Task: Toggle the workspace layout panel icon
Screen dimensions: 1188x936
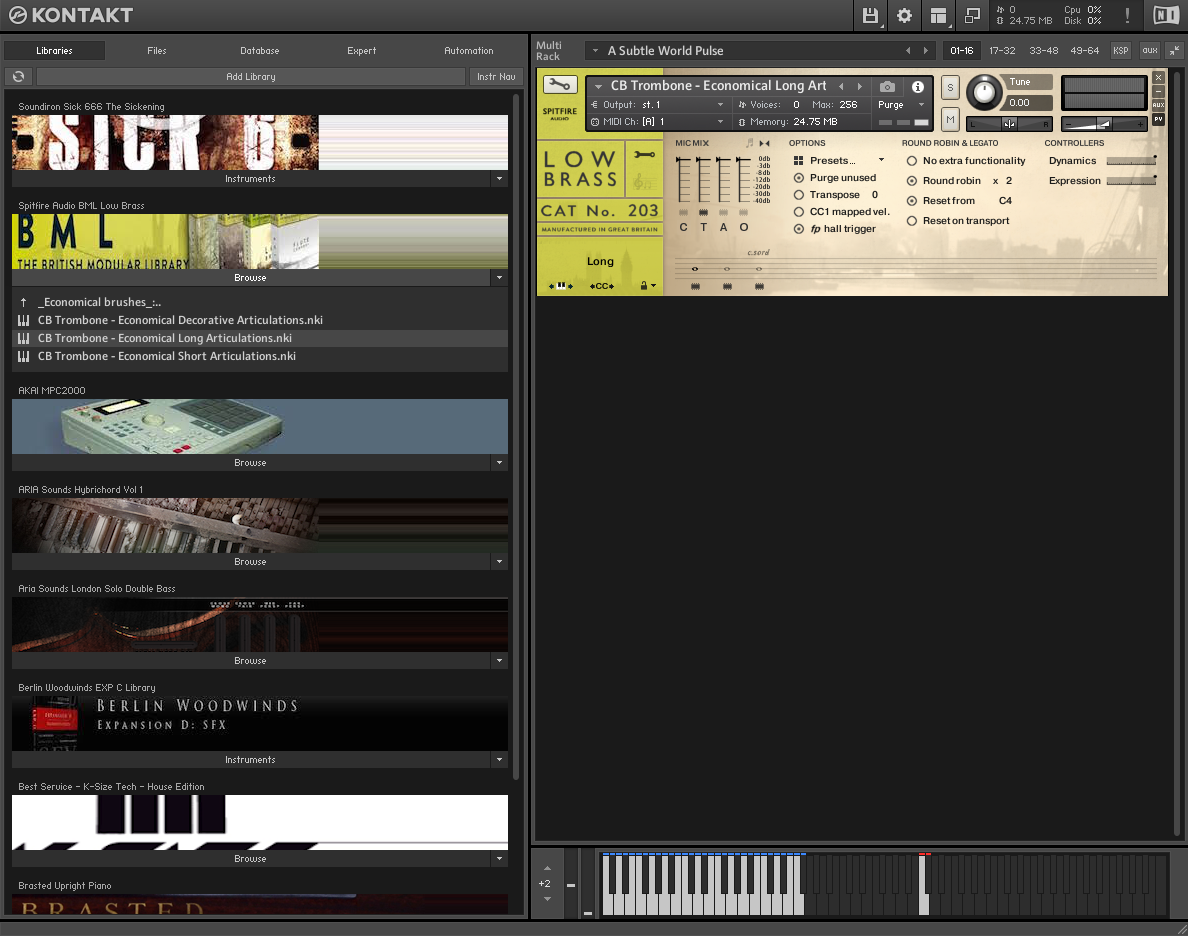Action: pos(938,15)
